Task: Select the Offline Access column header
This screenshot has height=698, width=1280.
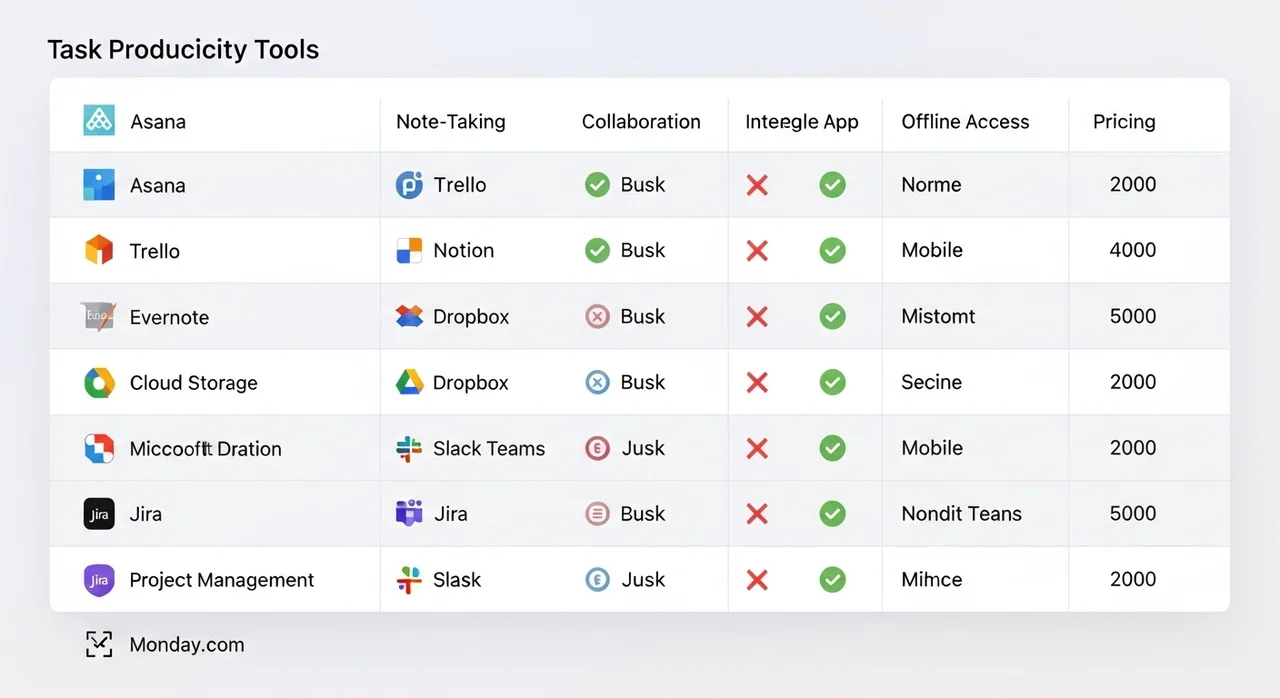Action: tap(965, 122)
